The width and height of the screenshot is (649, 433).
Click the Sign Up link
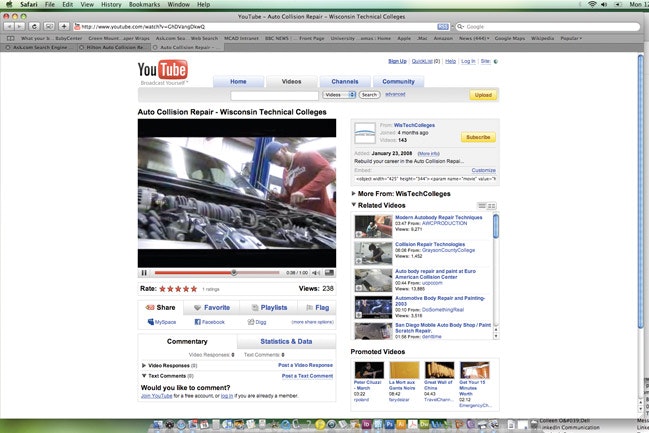coord(397,61)
